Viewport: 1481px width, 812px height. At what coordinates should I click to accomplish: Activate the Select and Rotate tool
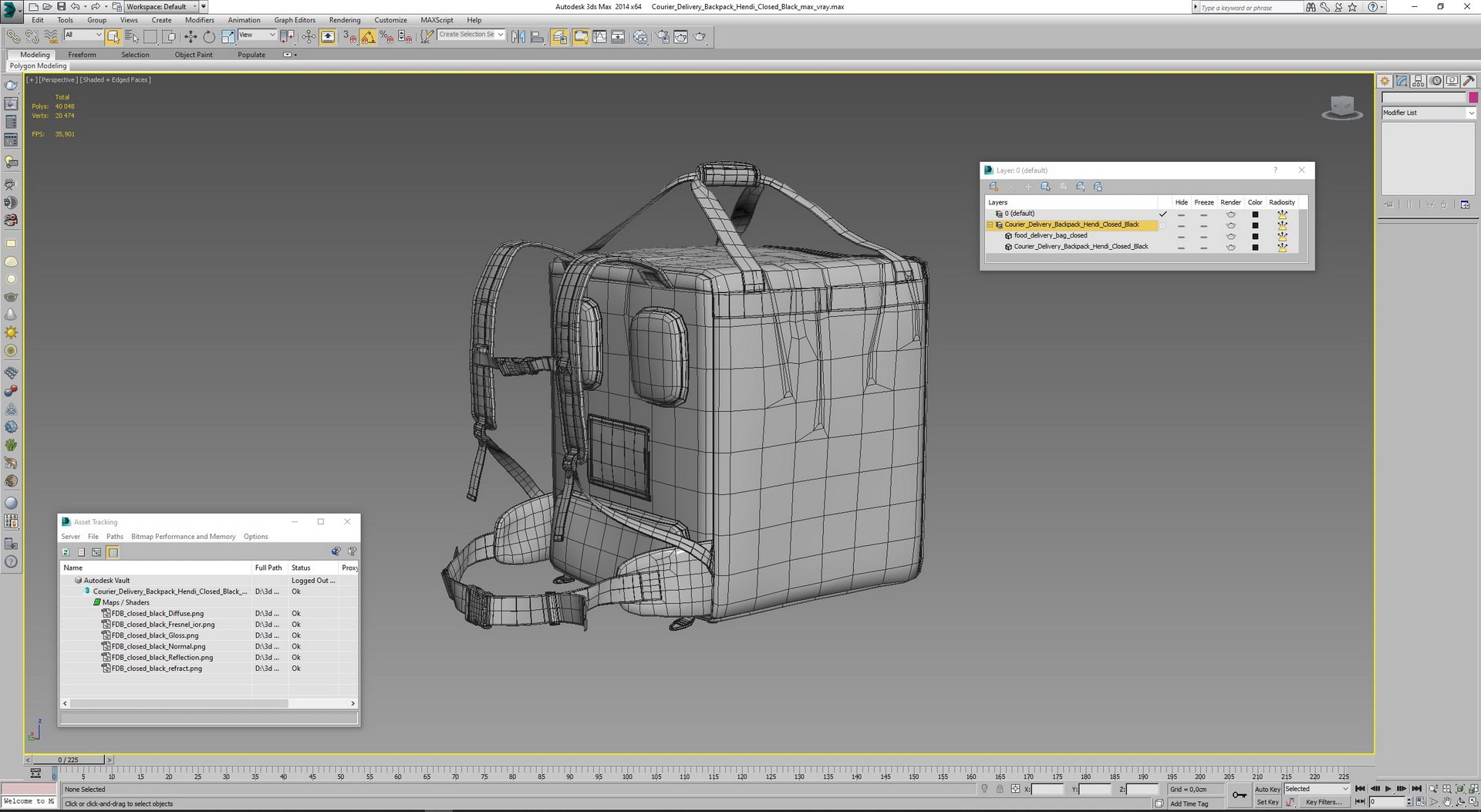coord(209,36)
